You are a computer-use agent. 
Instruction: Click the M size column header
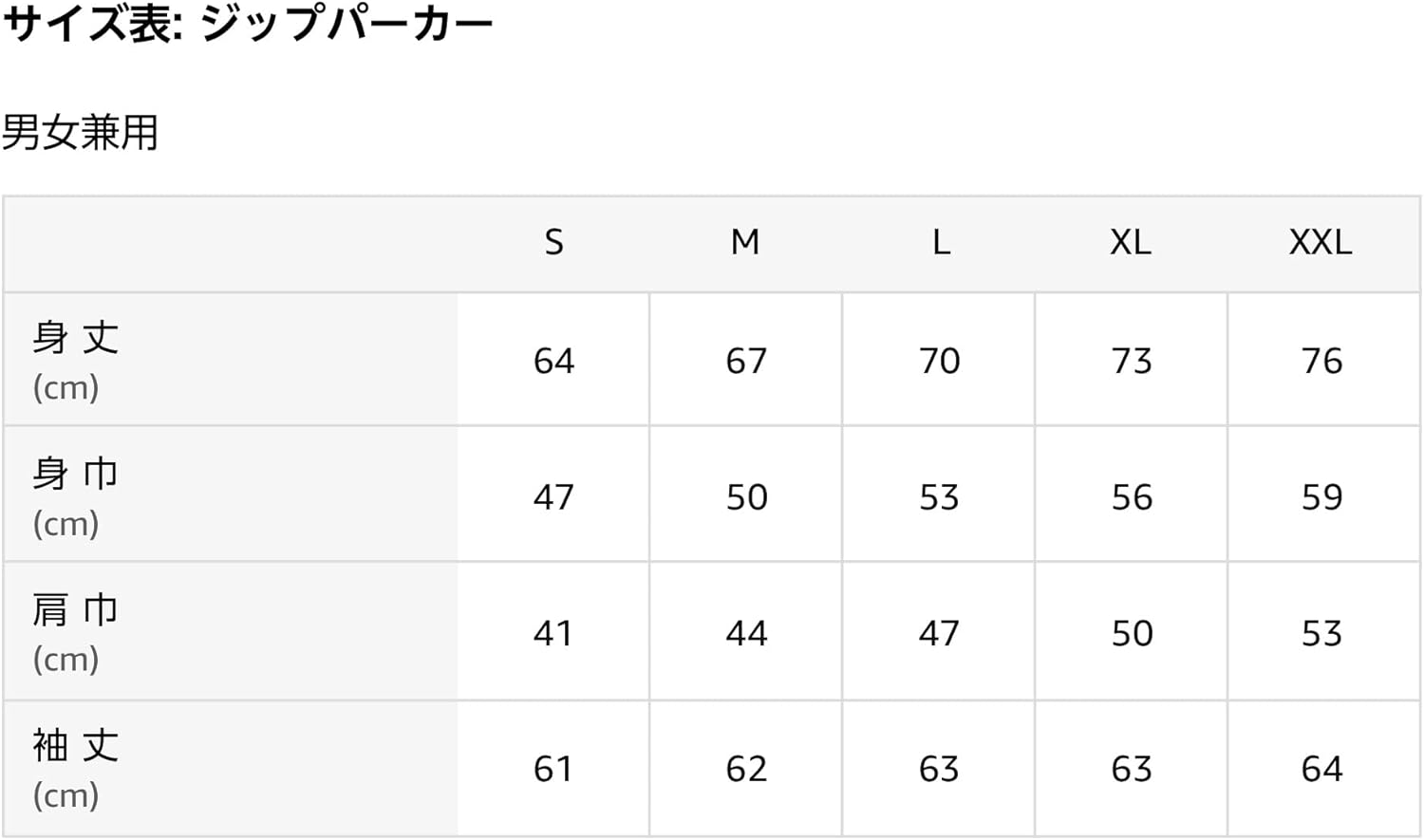pyautogui.click(x=745, y=243)
